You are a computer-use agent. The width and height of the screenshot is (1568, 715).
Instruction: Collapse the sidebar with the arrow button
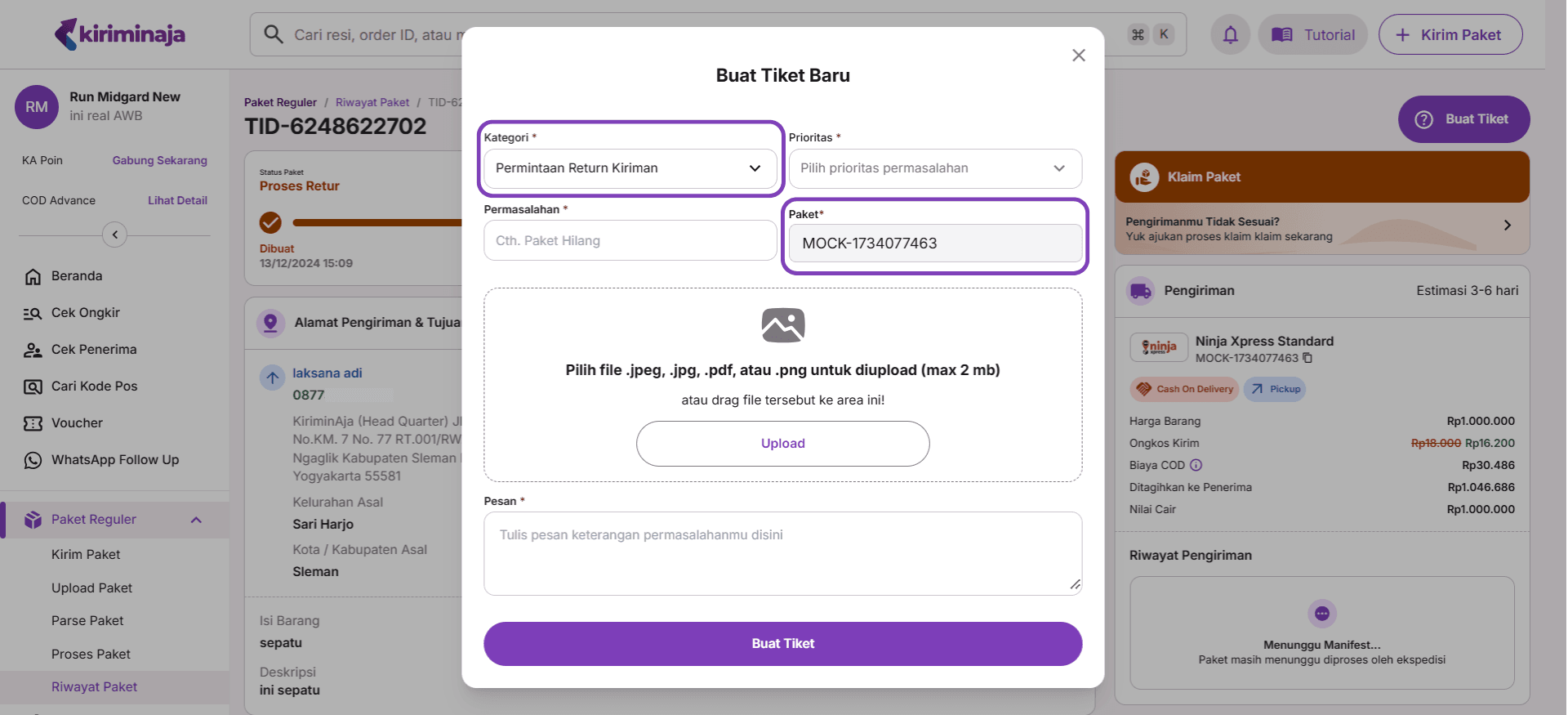pyautogui.click(x=114, y=235)
